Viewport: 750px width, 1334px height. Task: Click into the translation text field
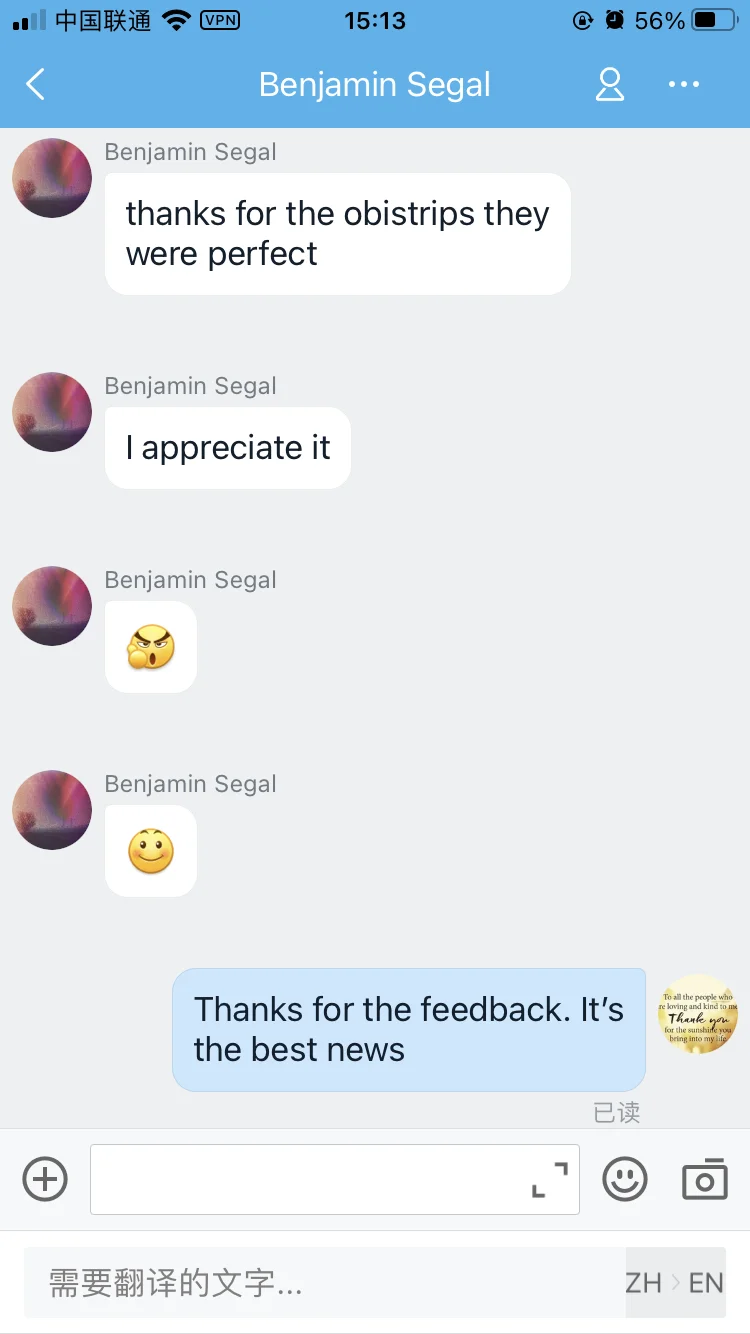coord(325,1282)
